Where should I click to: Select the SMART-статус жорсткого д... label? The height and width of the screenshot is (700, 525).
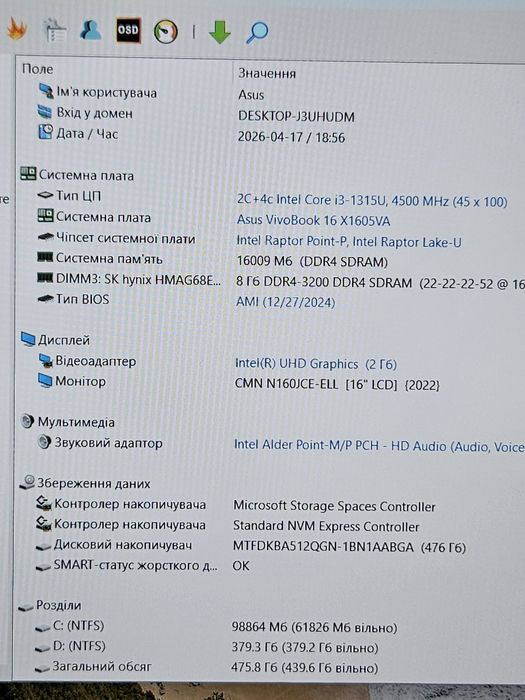135,565
